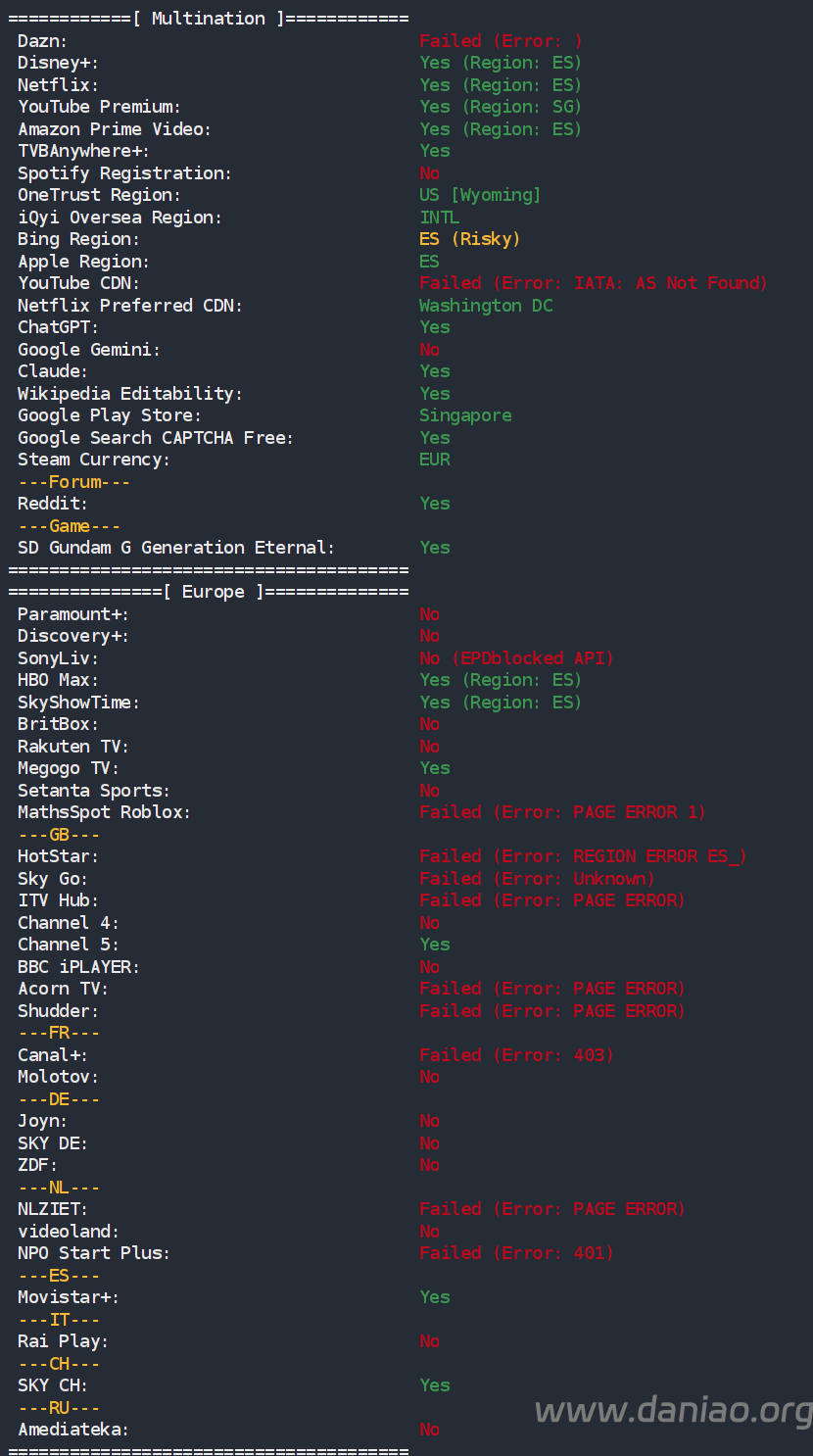Viewport: 813px width, 1456px height.
Task: Click the Netflix Preferred CDN label
Action: point(130,306)
